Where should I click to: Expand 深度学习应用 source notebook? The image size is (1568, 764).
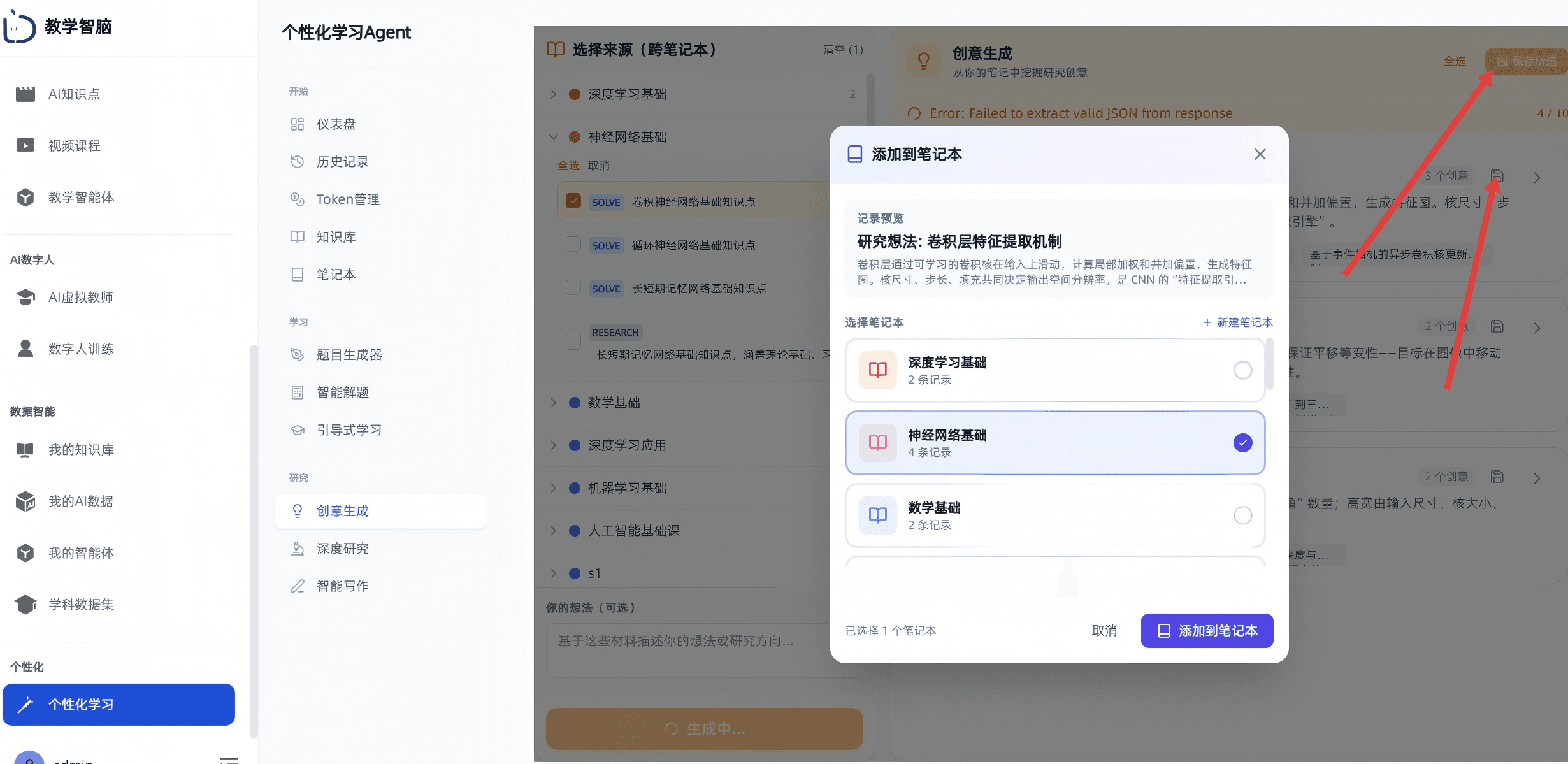click(x=554, y=445)
